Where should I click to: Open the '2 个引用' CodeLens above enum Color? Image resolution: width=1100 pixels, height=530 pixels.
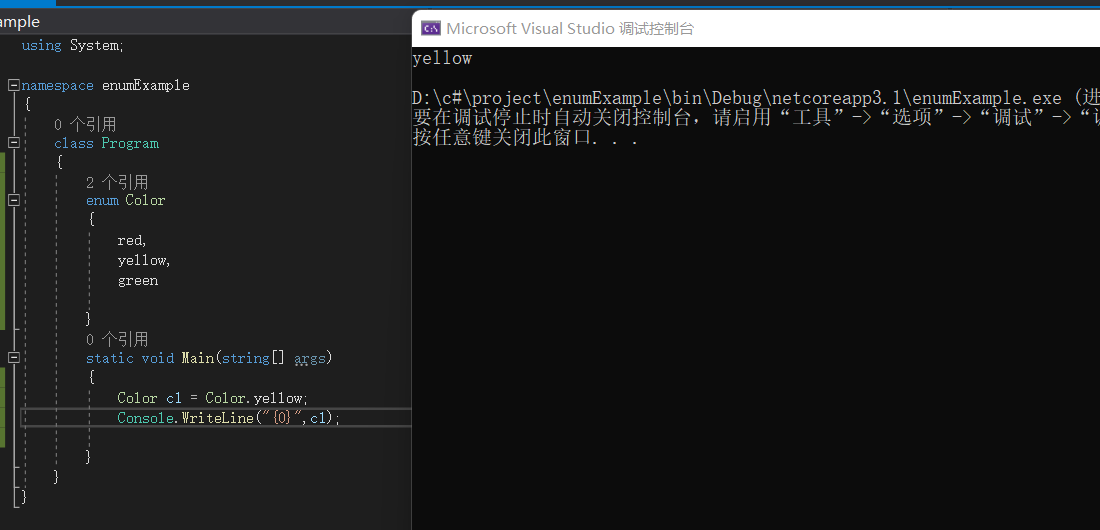pyautogui.click(x=117, y=183)
